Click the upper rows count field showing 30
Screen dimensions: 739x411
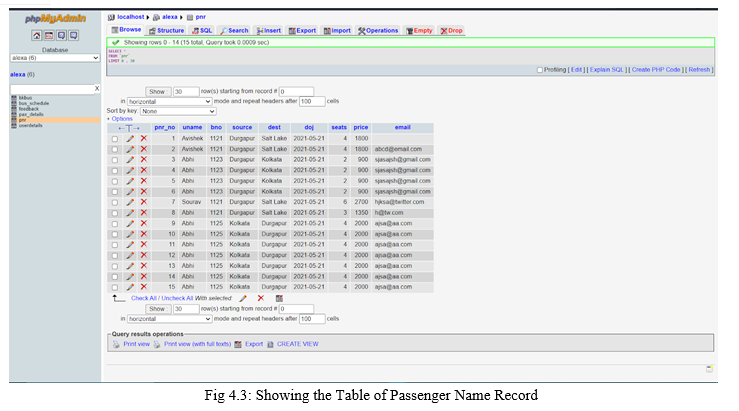click(186, 91)
